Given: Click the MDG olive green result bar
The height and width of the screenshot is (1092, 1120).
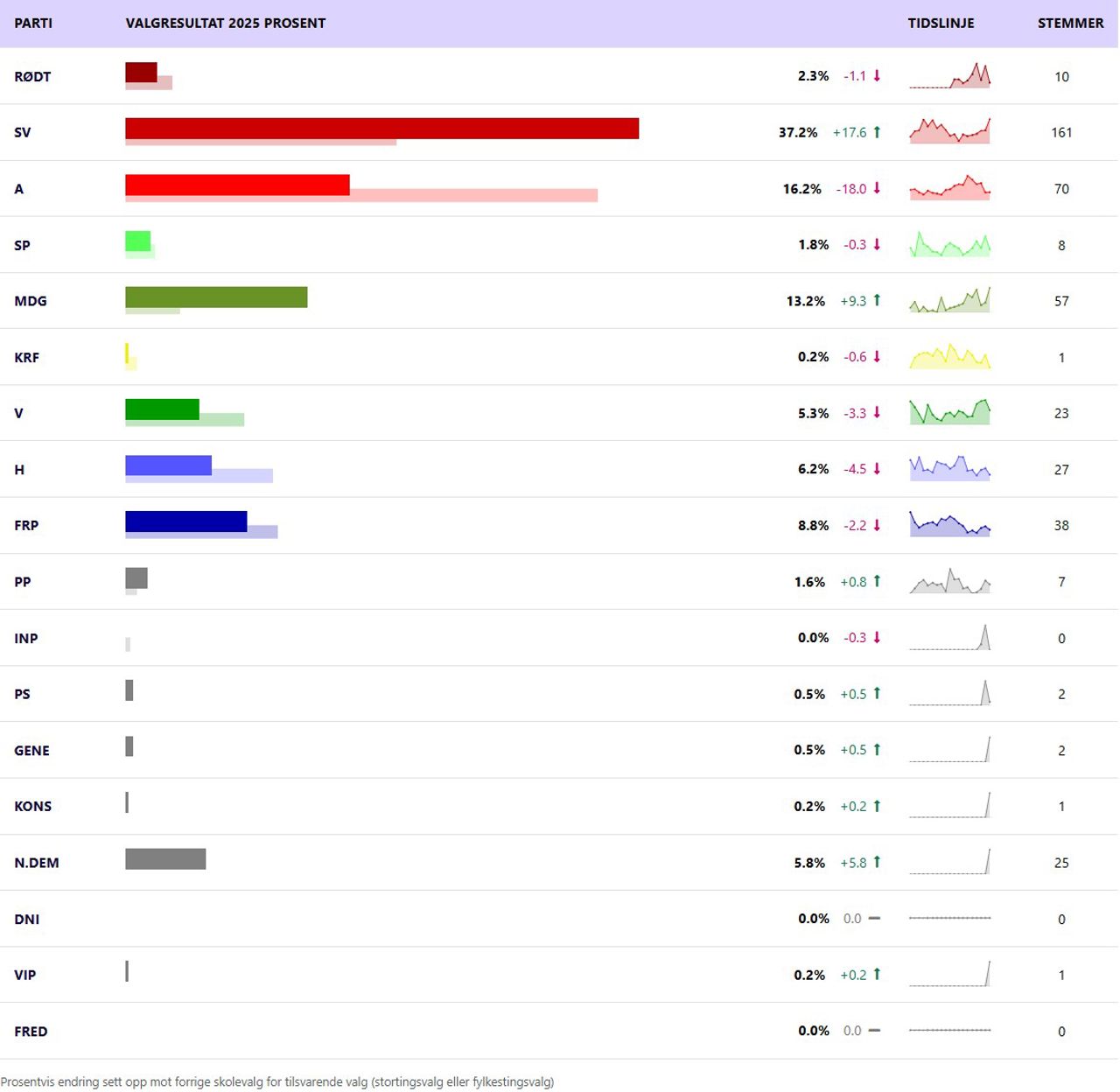Looking at the screenshot, I should point(216,297).
